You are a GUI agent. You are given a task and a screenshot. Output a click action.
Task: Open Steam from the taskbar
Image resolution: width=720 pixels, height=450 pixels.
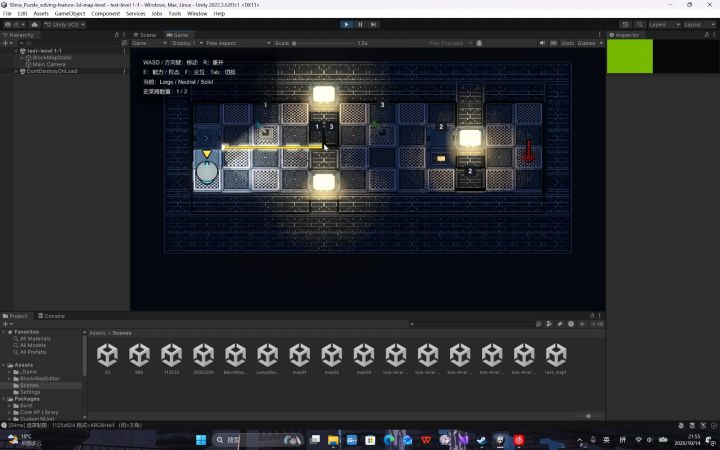coord(481,440)
